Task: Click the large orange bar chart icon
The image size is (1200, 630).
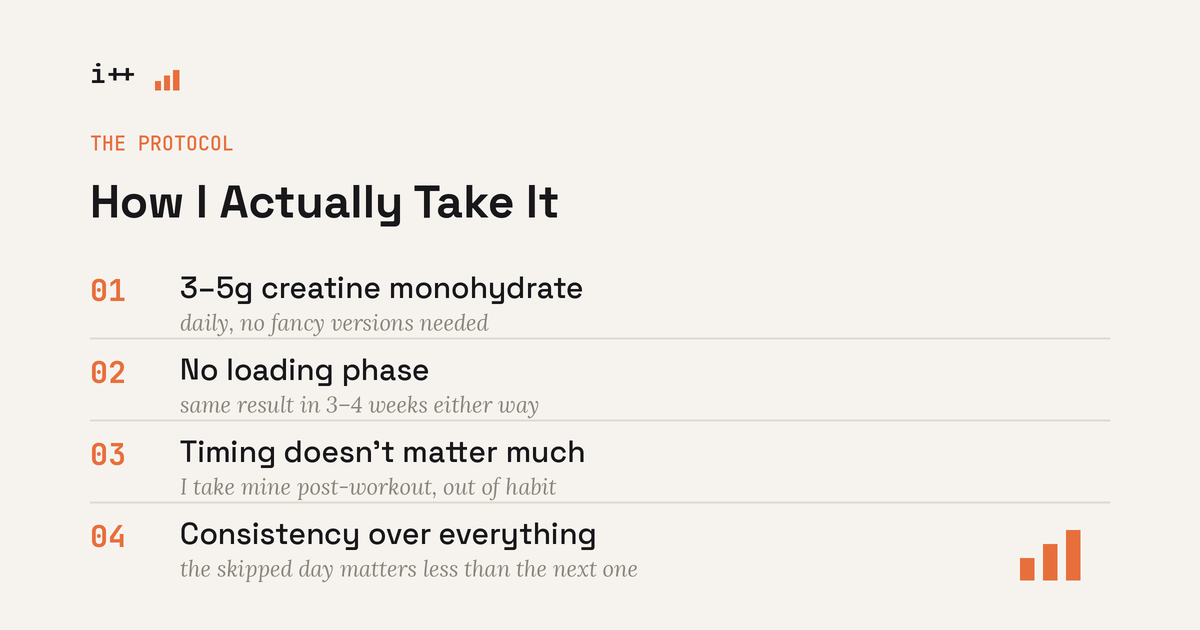Action: (x=1050, y=555)
